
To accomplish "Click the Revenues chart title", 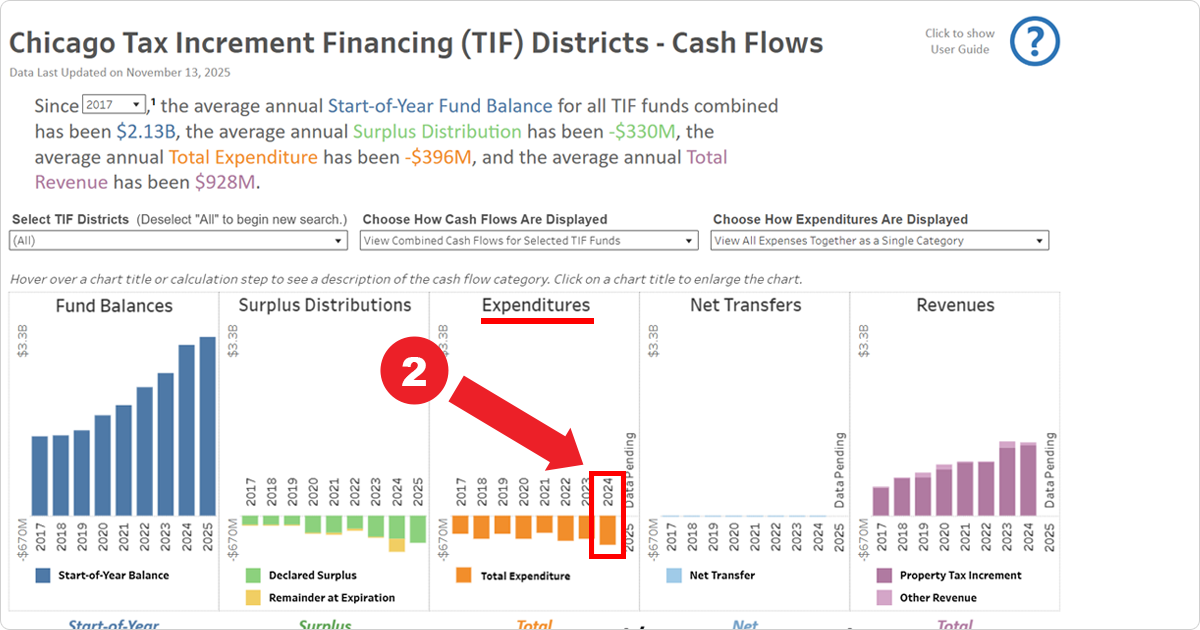I will pos(957,305).
